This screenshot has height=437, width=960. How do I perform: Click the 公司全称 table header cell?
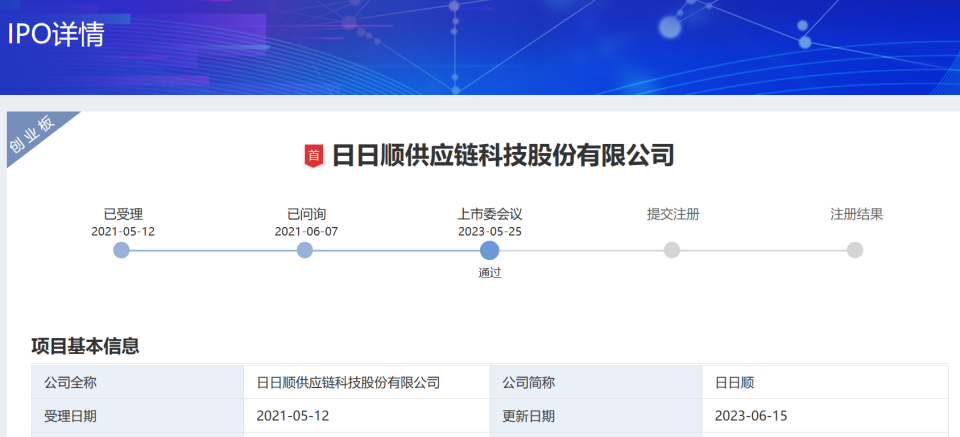[x=137, y=383]
